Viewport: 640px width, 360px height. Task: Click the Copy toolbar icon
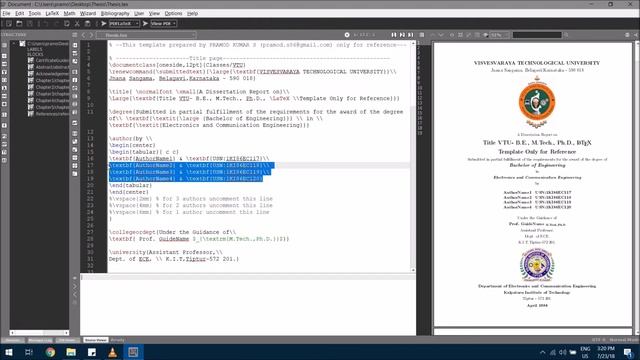coord(67,24)
